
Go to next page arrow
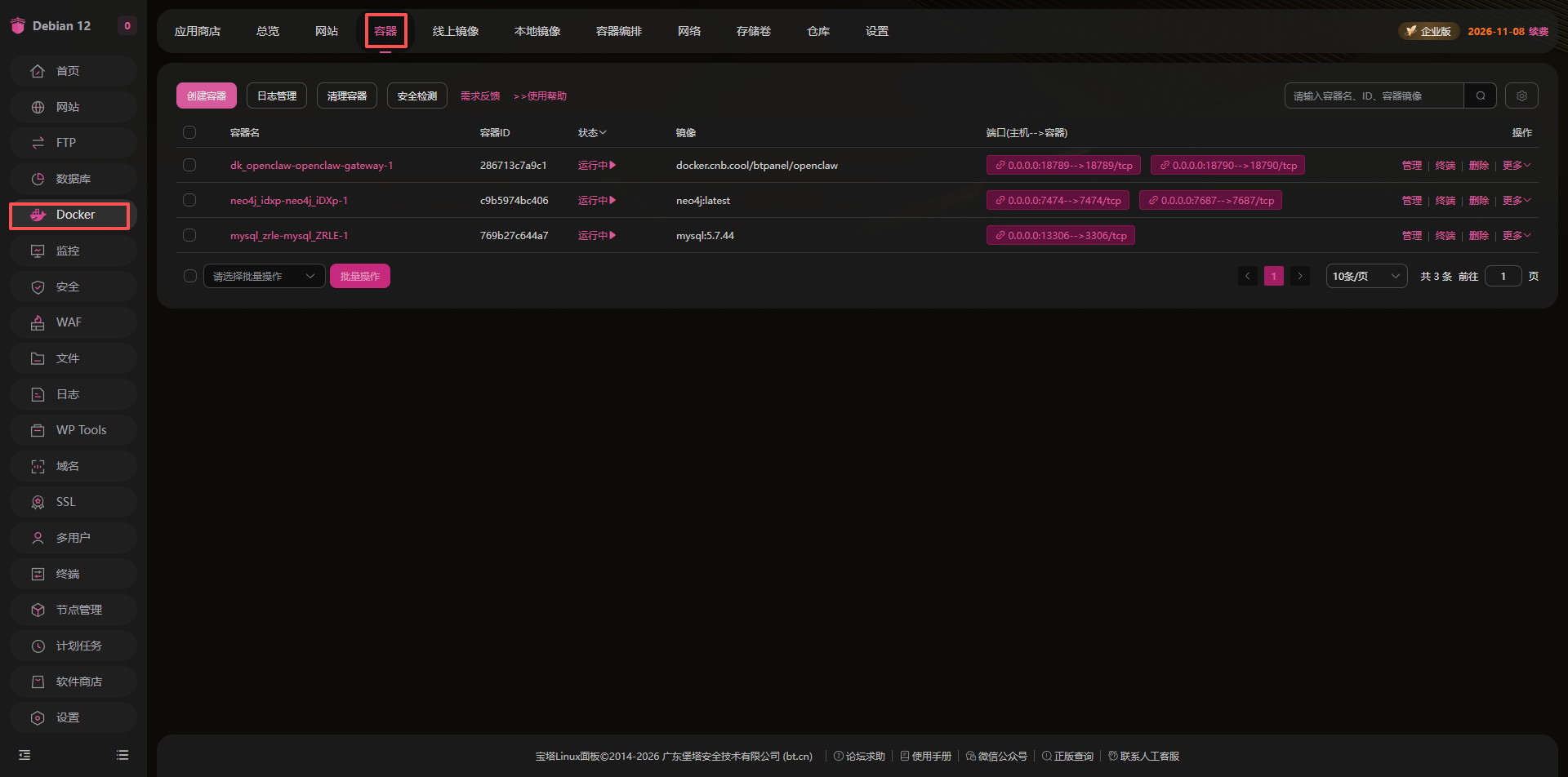point(1300,276)
